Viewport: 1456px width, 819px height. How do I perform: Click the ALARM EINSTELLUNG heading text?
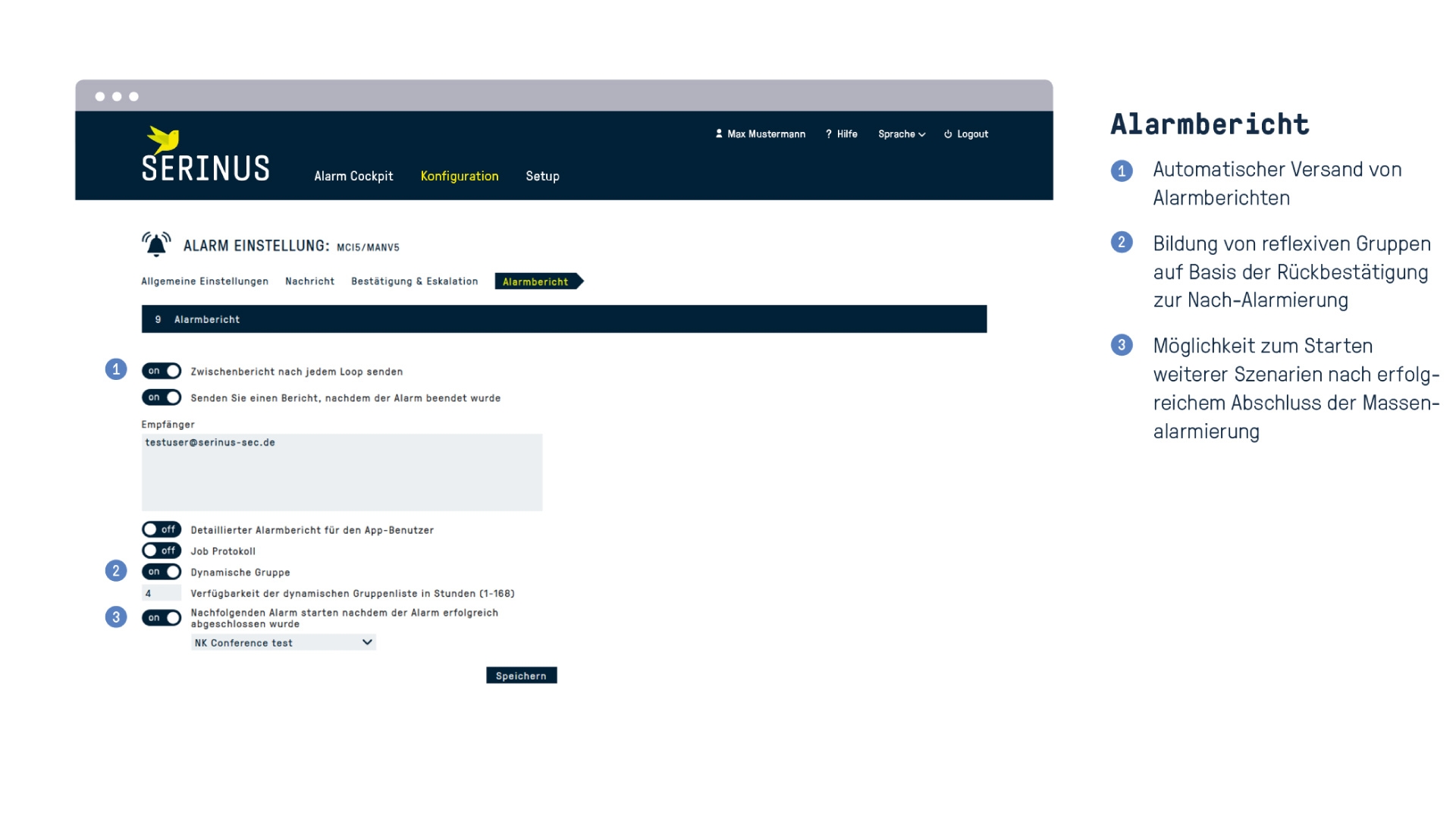coord(256,246)
